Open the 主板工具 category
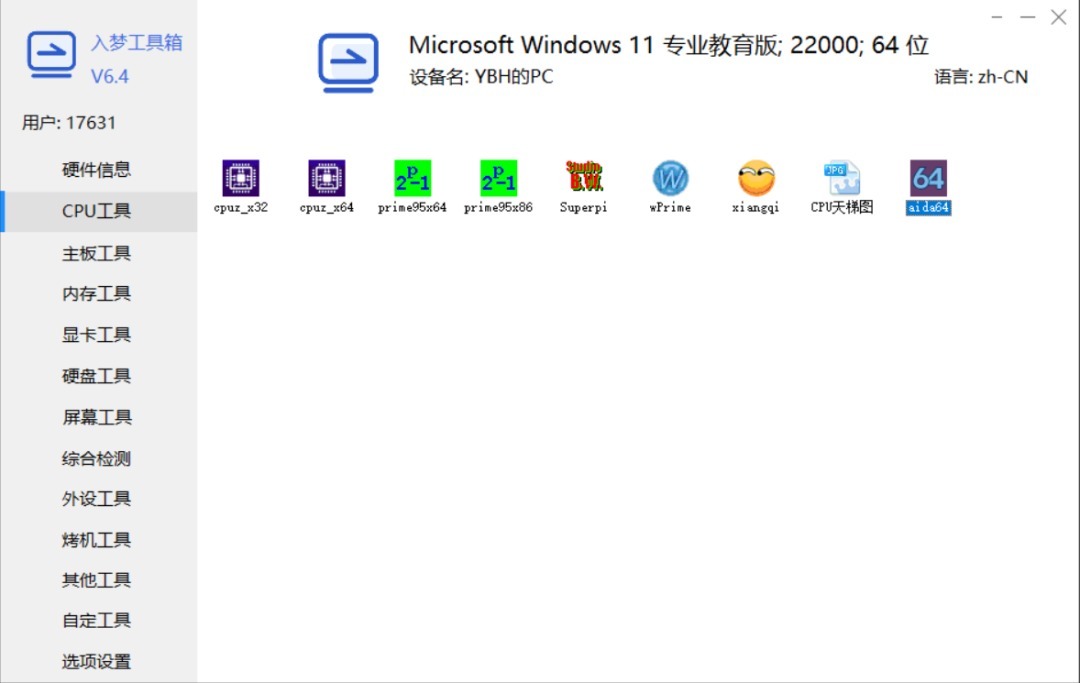 [96, 253]
